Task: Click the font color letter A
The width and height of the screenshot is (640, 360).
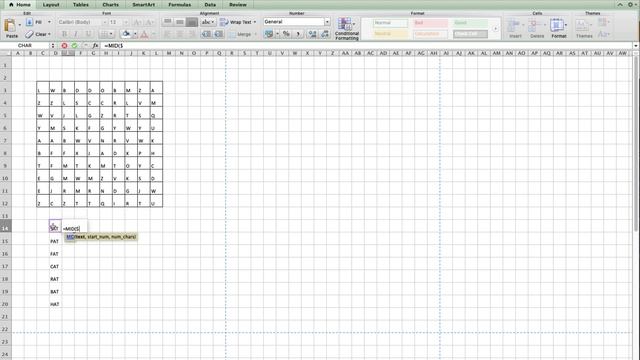Action: 144,35
